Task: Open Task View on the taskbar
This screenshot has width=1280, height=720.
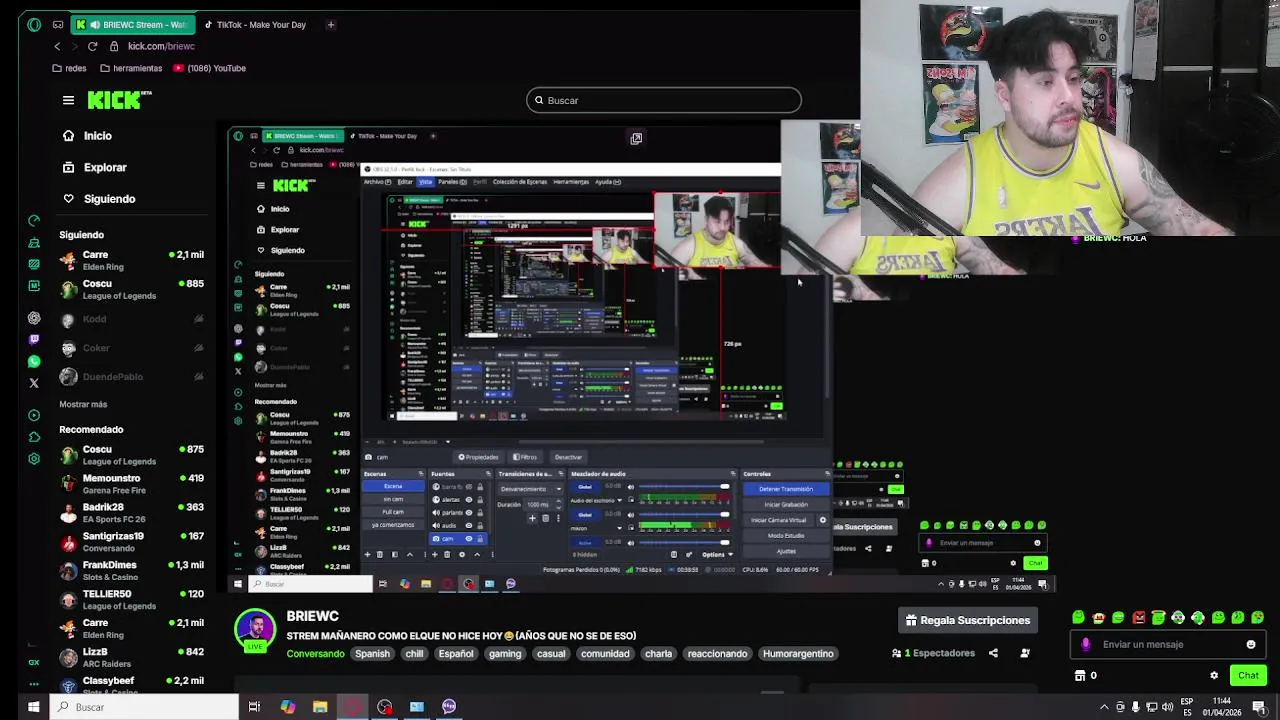Action: pos(254,707)
